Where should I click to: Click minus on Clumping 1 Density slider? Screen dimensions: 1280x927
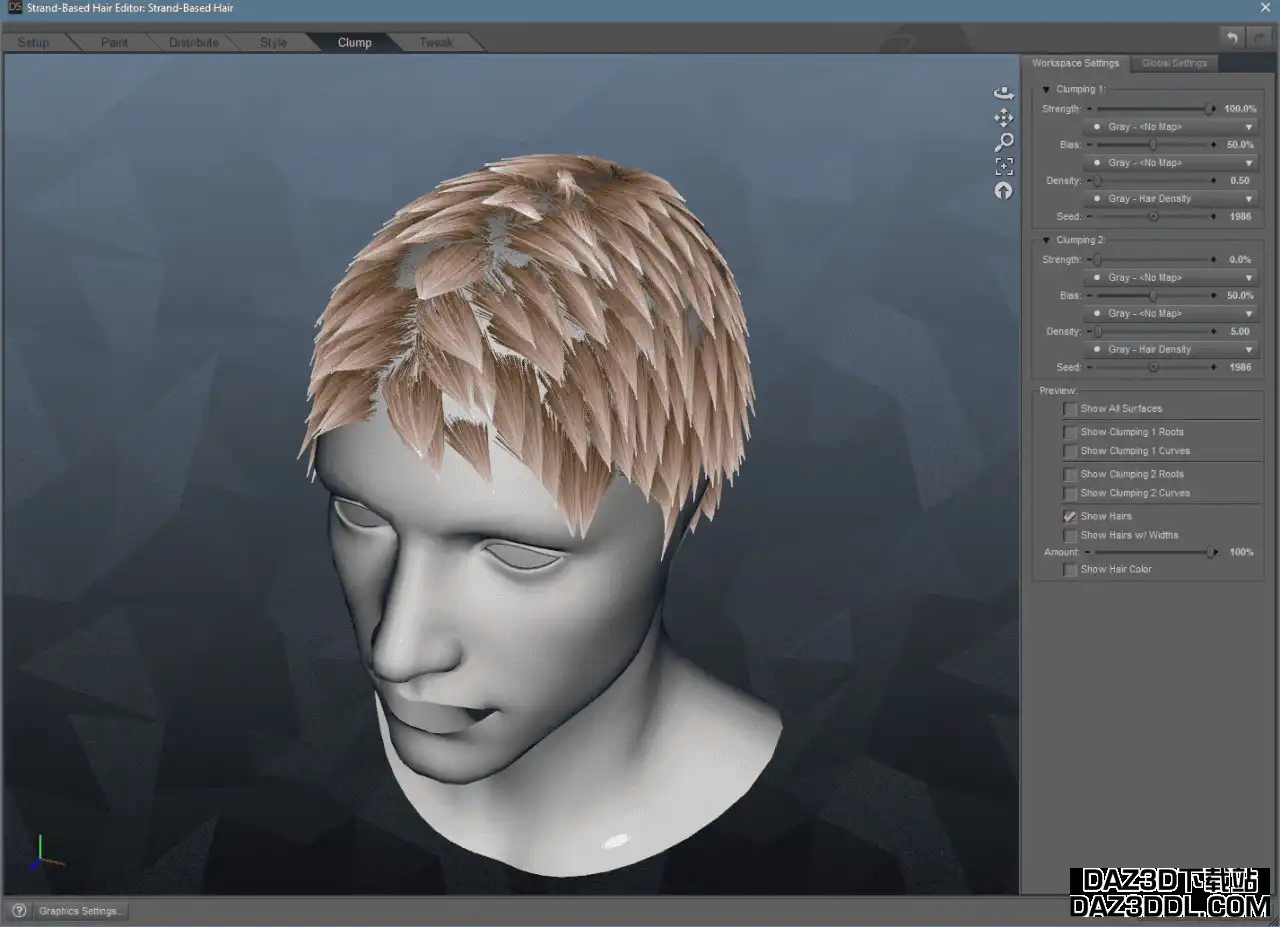[1091, 181]
